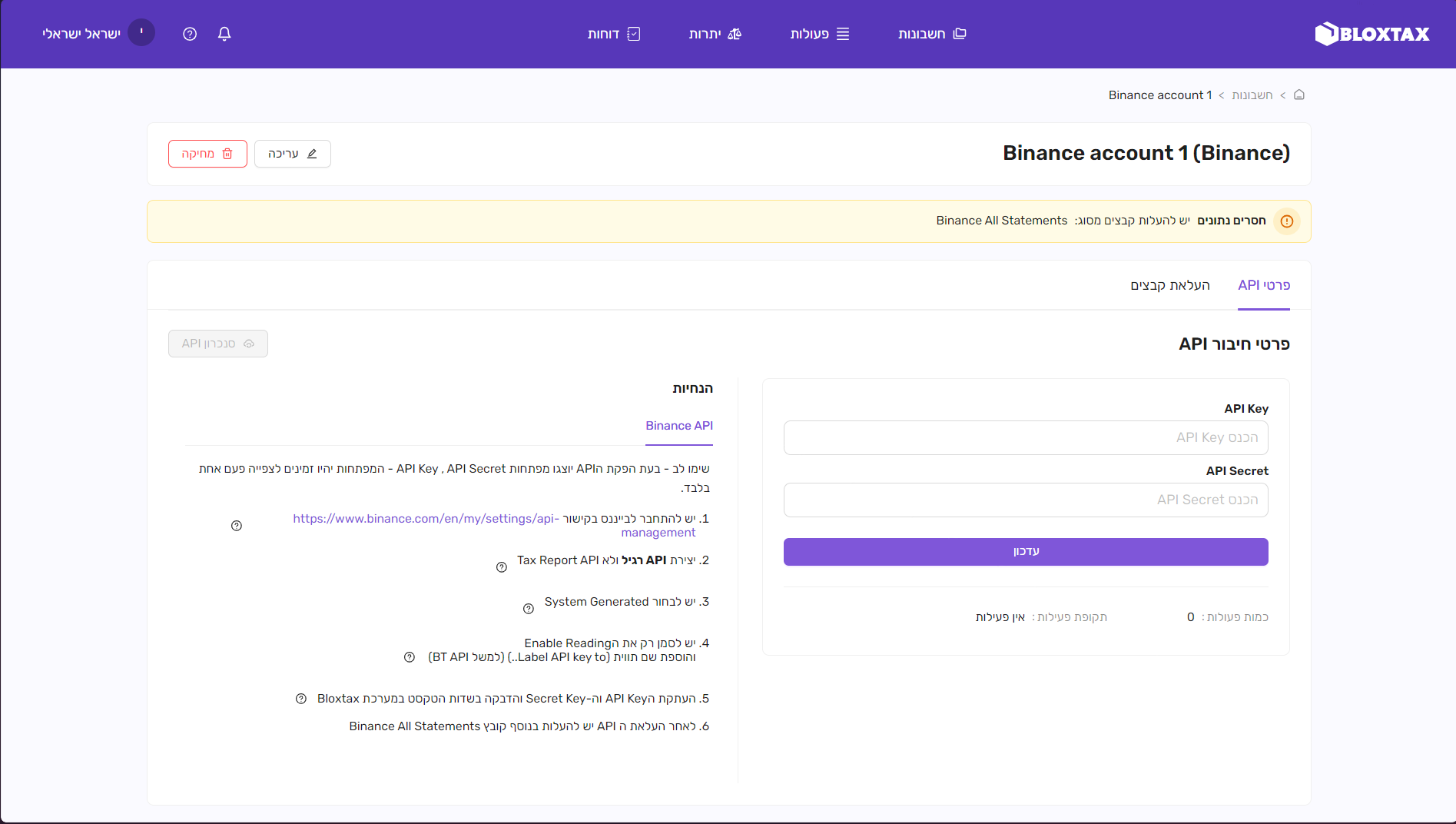Open the חשבונות accounts menu
This screenshot has width=1456, height=824.
click(x=932, y=34)
